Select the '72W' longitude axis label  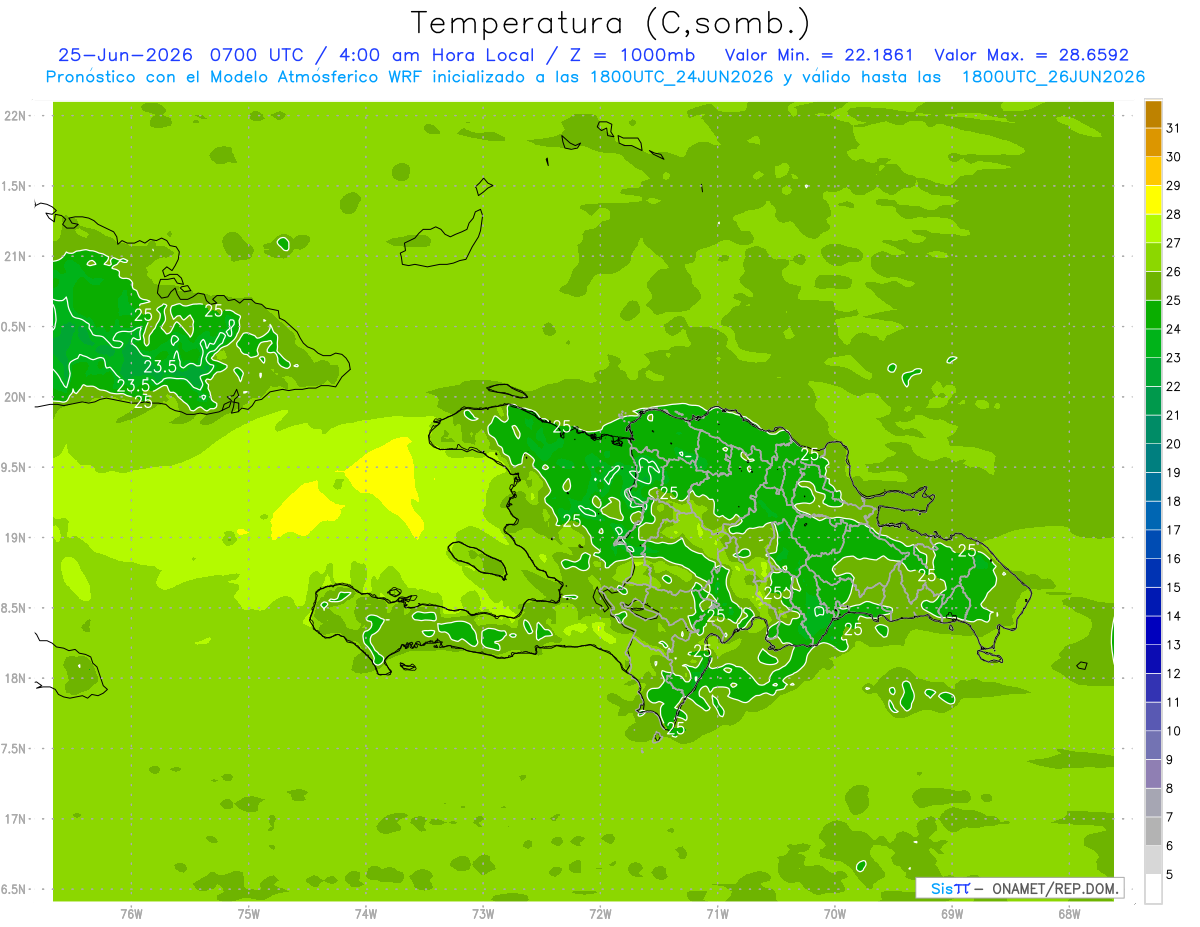pos(600,914)
